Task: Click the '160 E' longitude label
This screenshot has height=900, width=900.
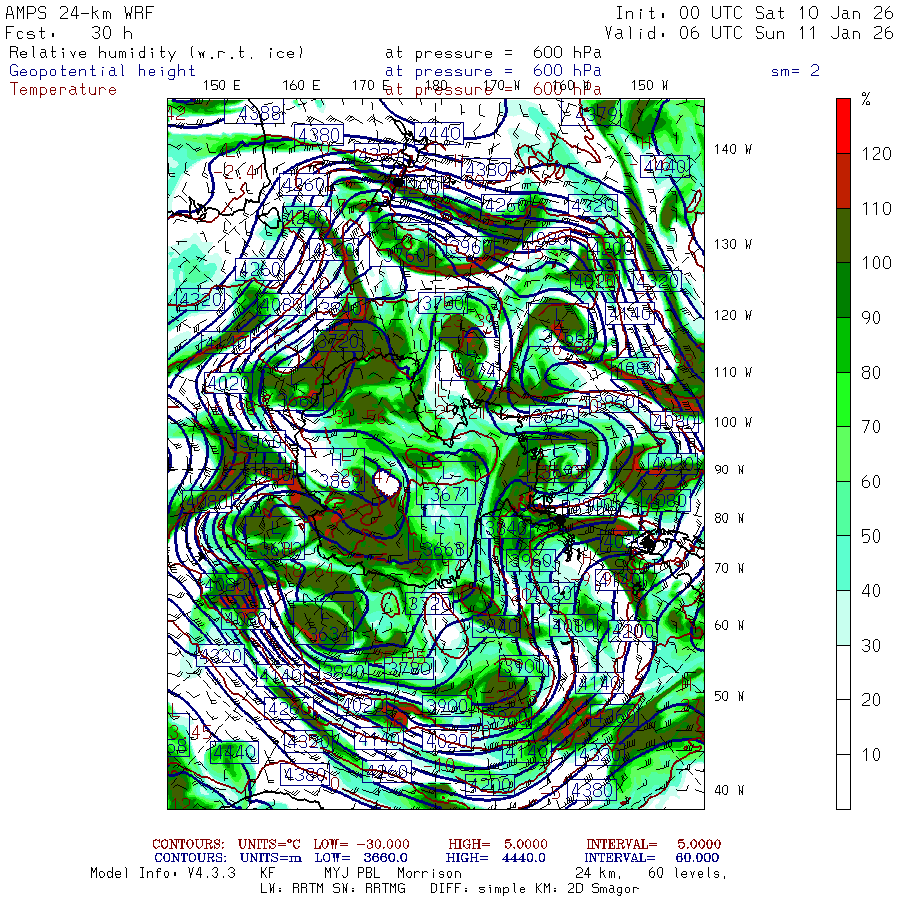Action: (x=301, y=86)
